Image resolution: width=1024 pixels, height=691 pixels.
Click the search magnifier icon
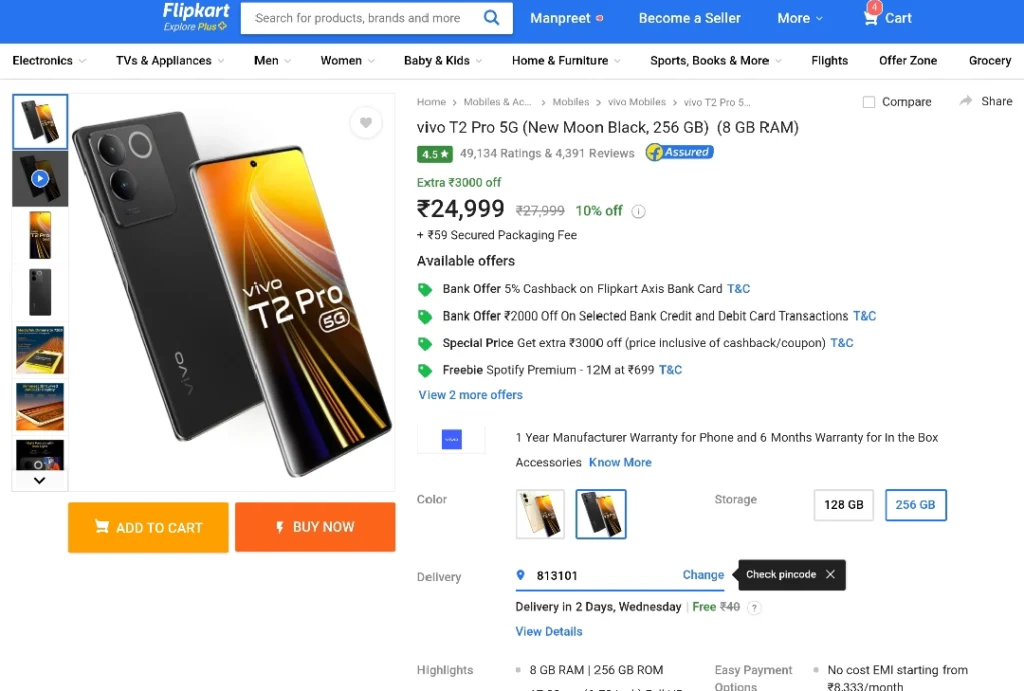pos(491,18)
